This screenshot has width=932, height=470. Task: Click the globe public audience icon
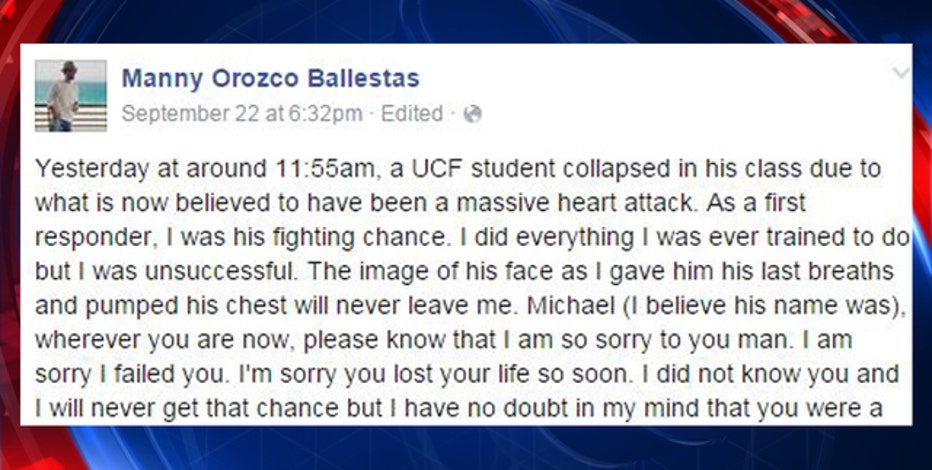(x=473, y=113)
